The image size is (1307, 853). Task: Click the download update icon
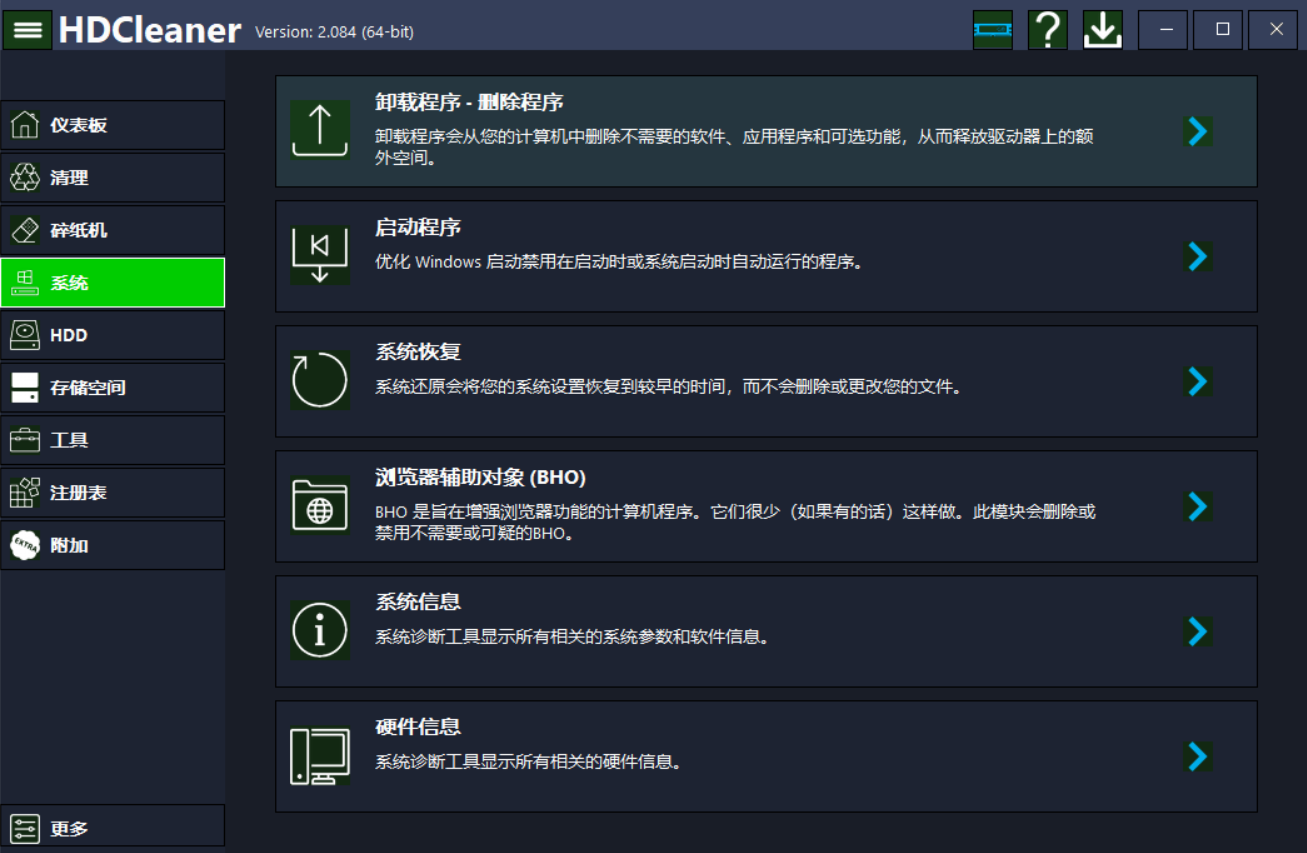click(x=1102, y=30)
